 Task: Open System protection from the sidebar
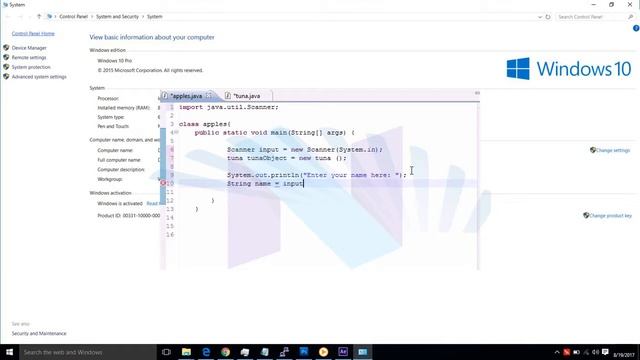pos(31,67)
